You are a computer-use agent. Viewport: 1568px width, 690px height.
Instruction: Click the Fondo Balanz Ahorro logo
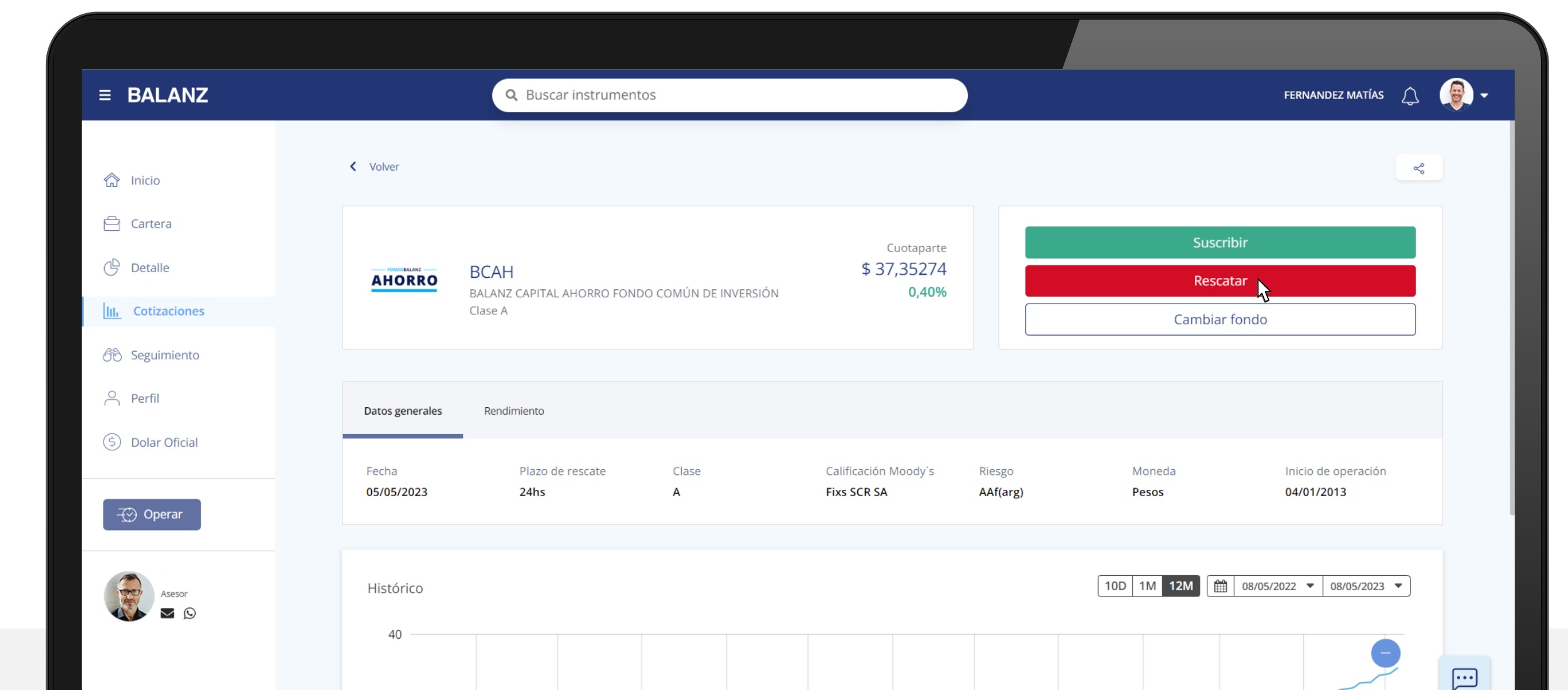(x=405, y=279)
